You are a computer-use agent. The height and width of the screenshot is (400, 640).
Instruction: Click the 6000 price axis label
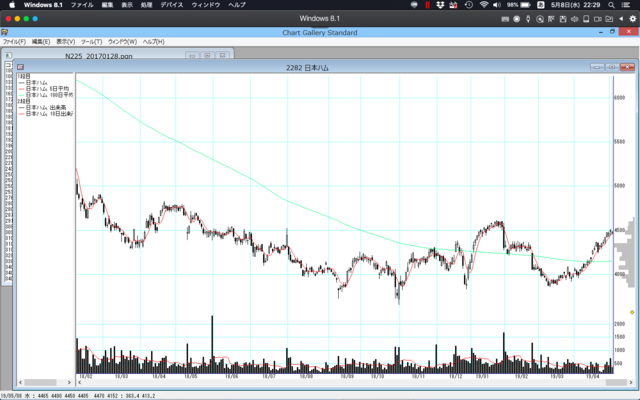[620, 98]
